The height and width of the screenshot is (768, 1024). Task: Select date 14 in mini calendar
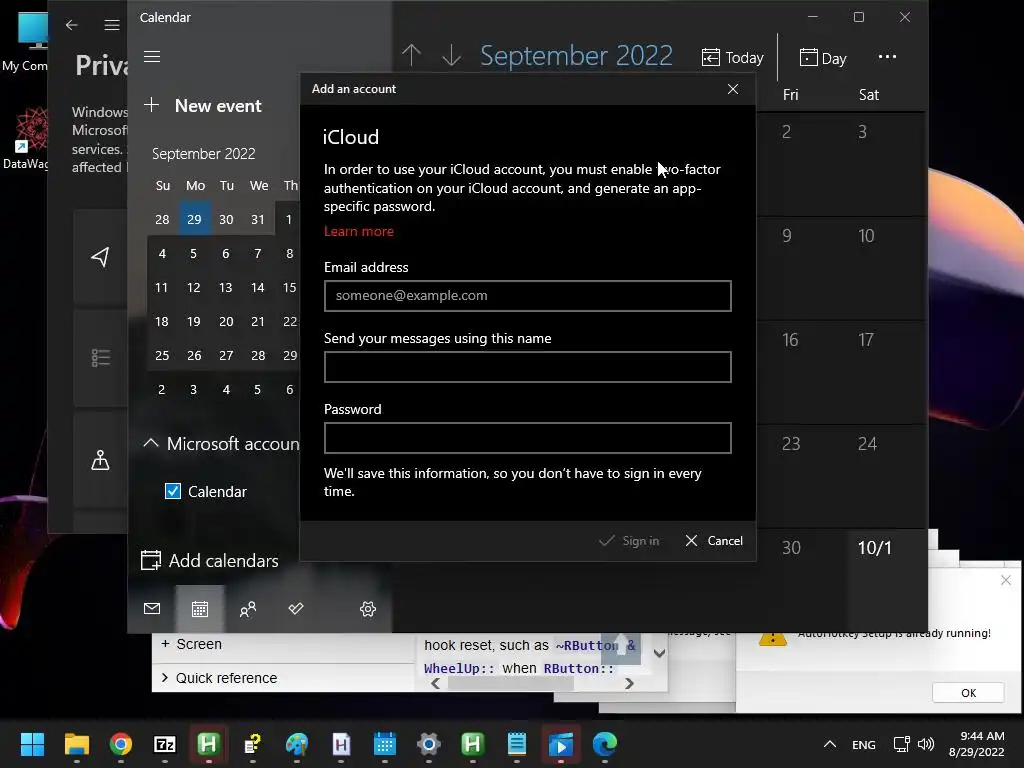click(x=258, y=287)
